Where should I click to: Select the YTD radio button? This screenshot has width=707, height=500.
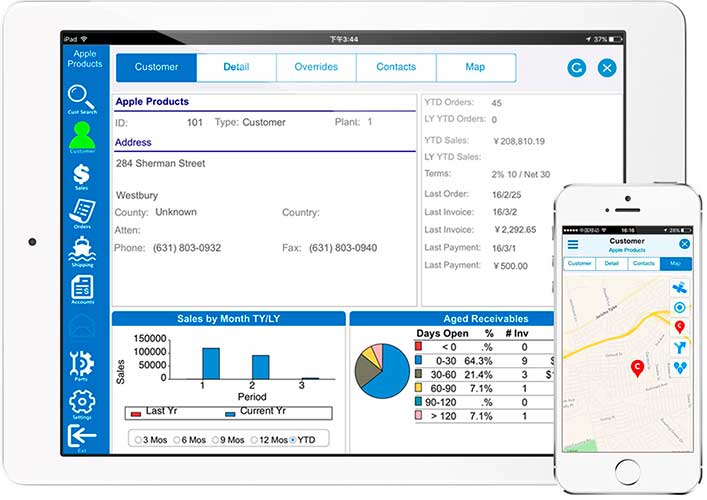pyautogui.click(x=293, y=440)
